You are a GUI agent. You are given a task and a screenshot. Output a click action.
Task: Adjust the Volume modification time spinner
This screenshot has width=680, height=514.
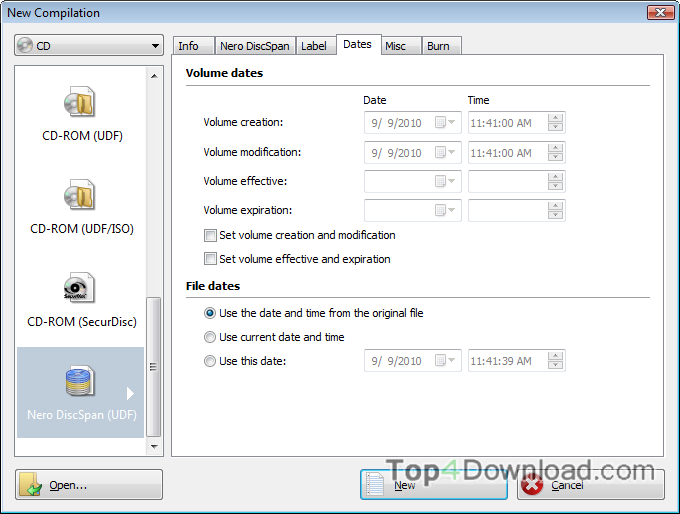click(556, 153)
